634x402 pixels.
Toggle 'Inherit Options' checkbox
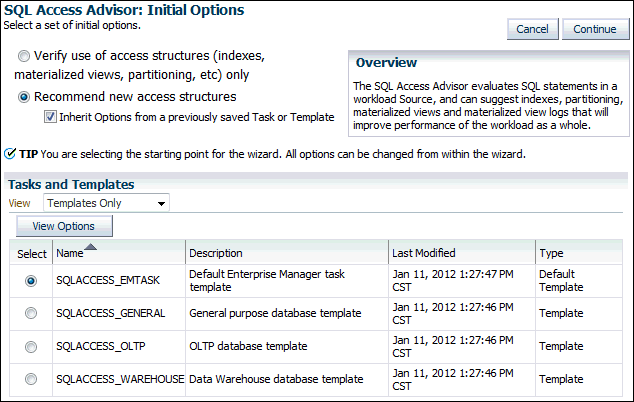[x=51, y=117]
